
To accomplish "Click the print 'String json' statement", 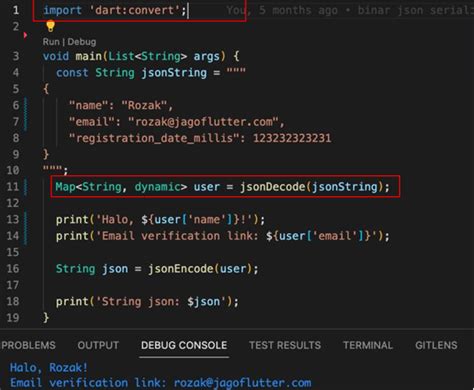I will 147,302.
